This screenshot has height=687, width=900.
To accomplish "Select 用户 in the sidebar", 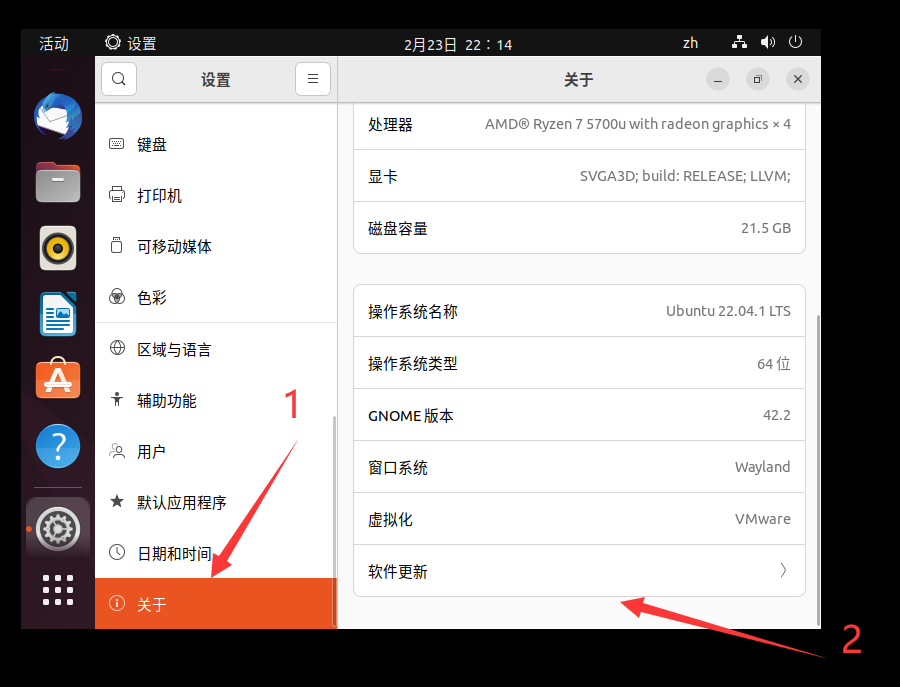I will pyautogui.click(x=216, y=451).
